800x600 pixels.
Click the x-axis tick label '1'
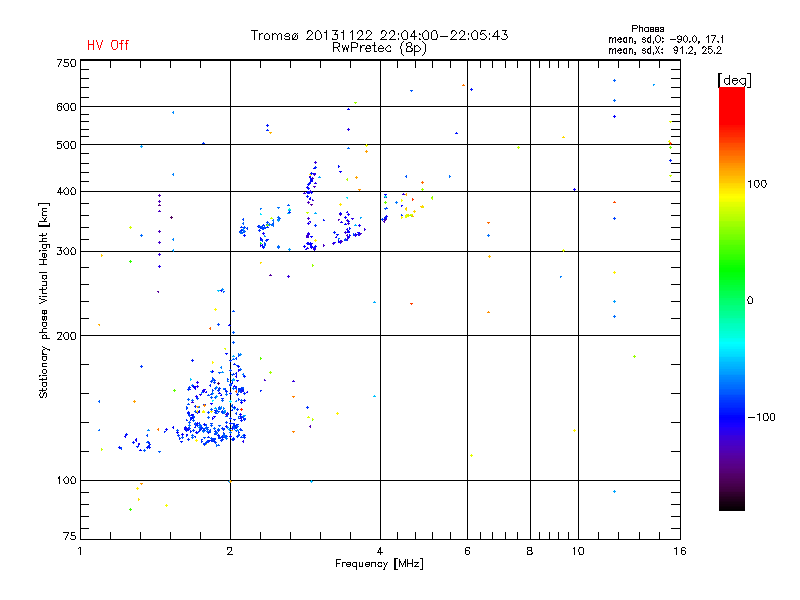[x=80, y=551]
